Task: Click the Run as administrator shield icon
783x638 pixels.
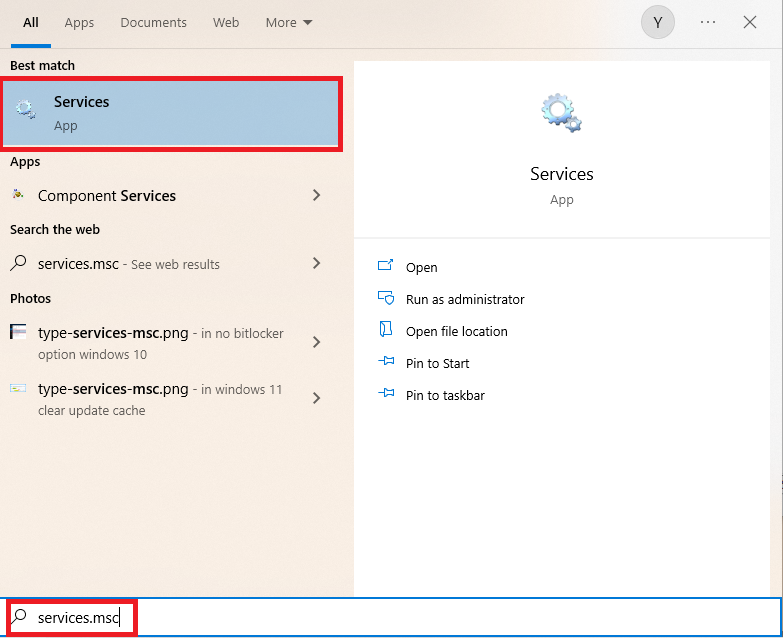Action: (386, 298)
